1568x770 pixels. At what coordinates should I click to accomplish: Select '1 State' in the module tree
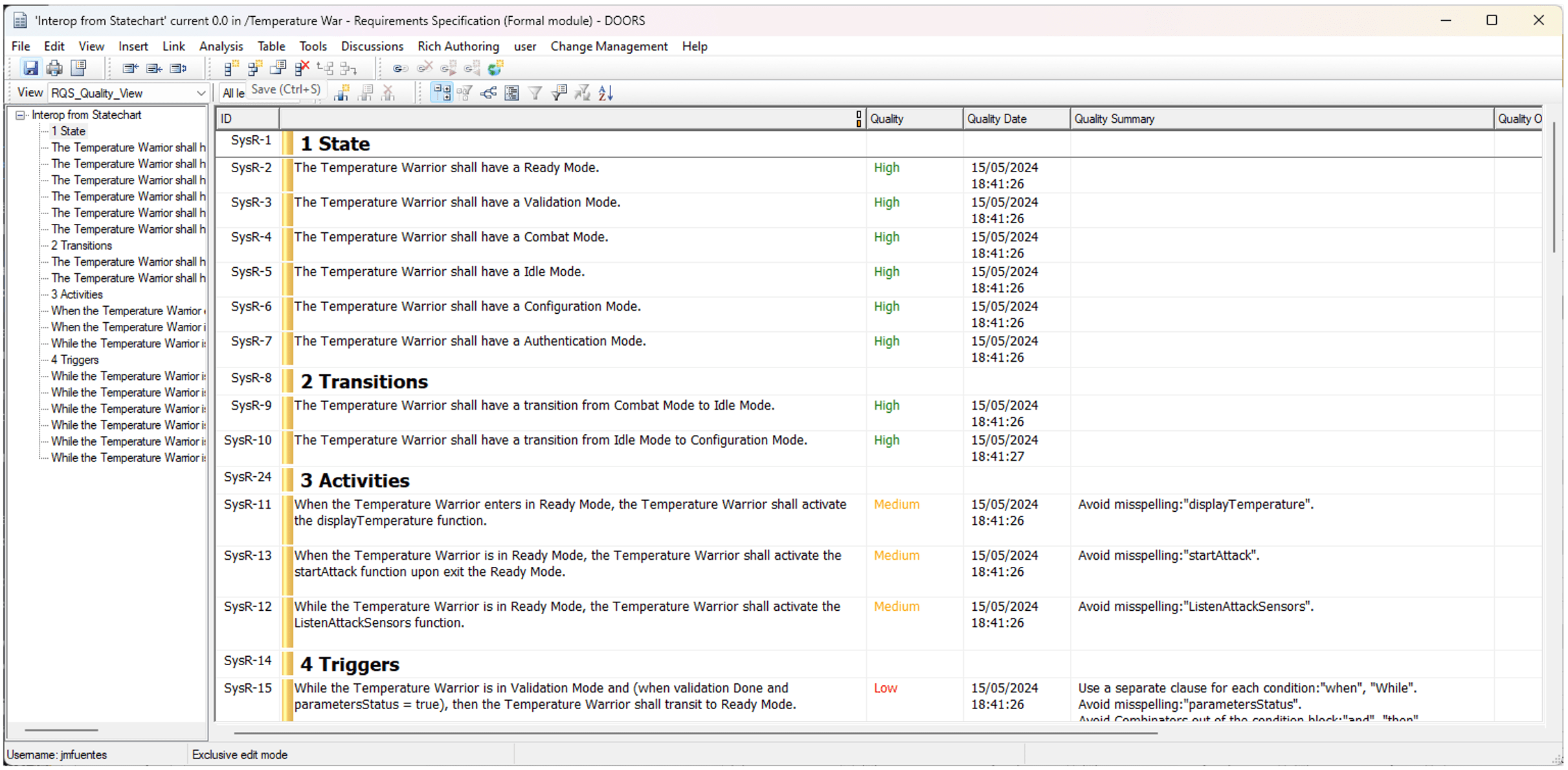(69, 131)
